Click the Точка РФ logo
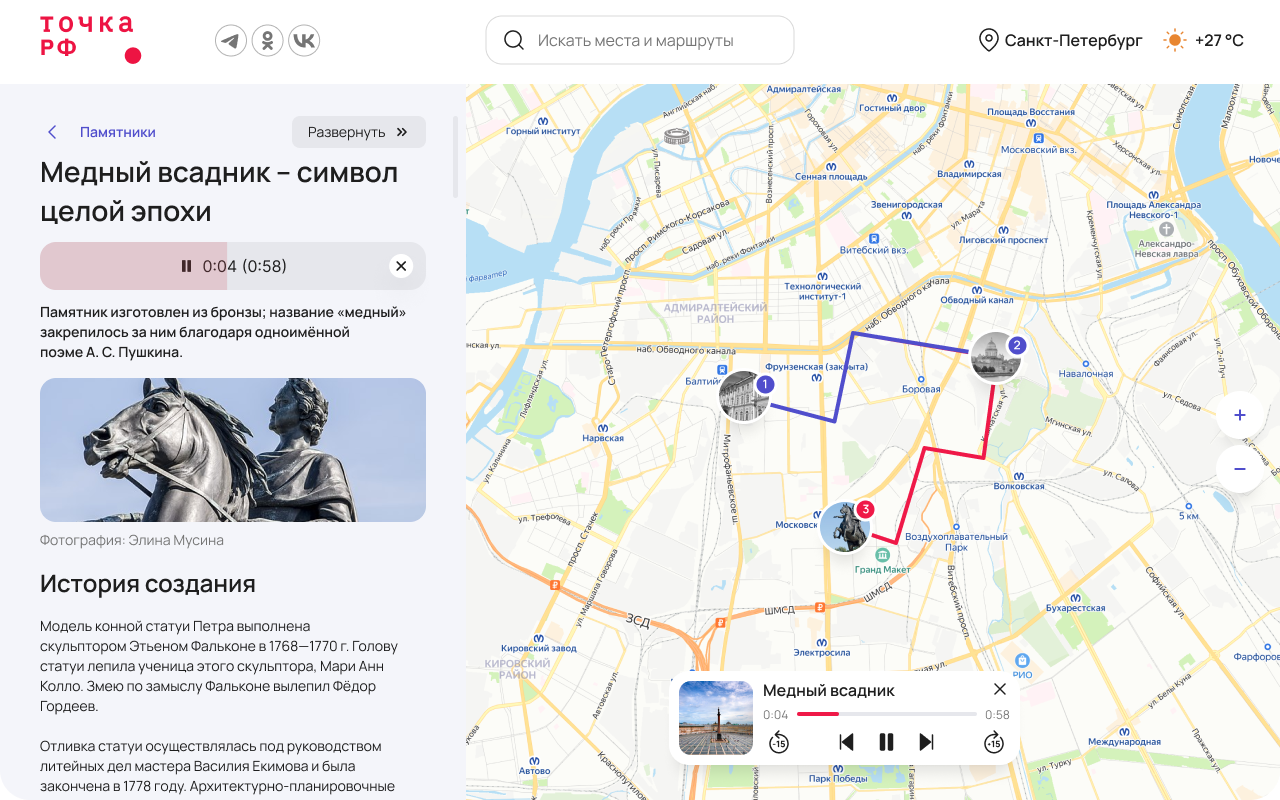 point(88,40)
